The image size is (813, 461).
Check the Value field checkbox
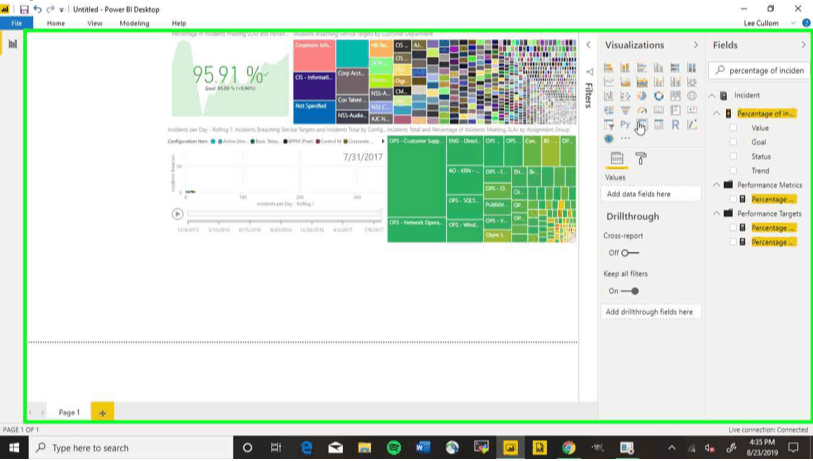(733, 128)
